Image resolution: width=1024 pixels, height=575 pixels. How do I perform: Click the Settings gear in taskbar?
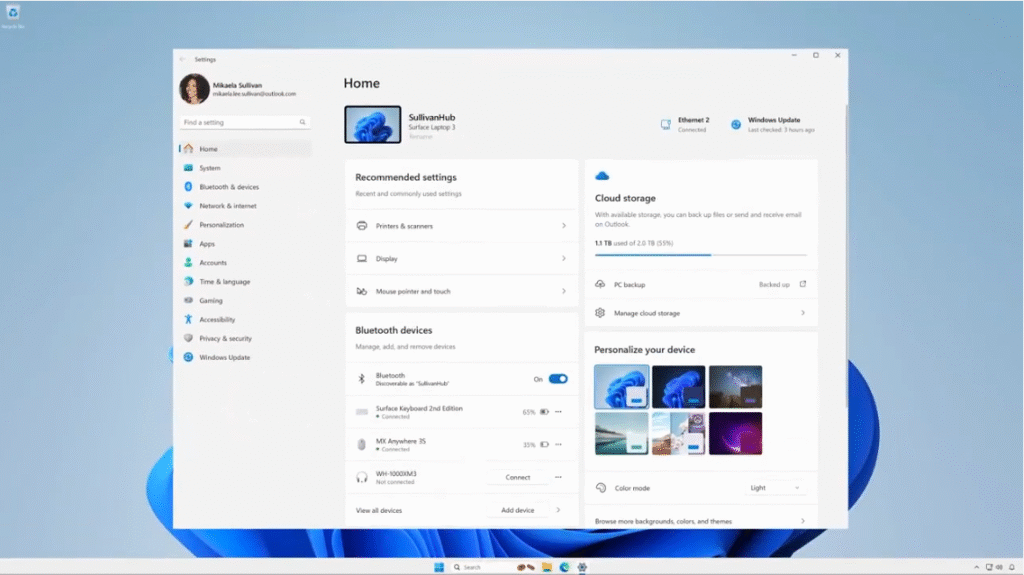582,567
